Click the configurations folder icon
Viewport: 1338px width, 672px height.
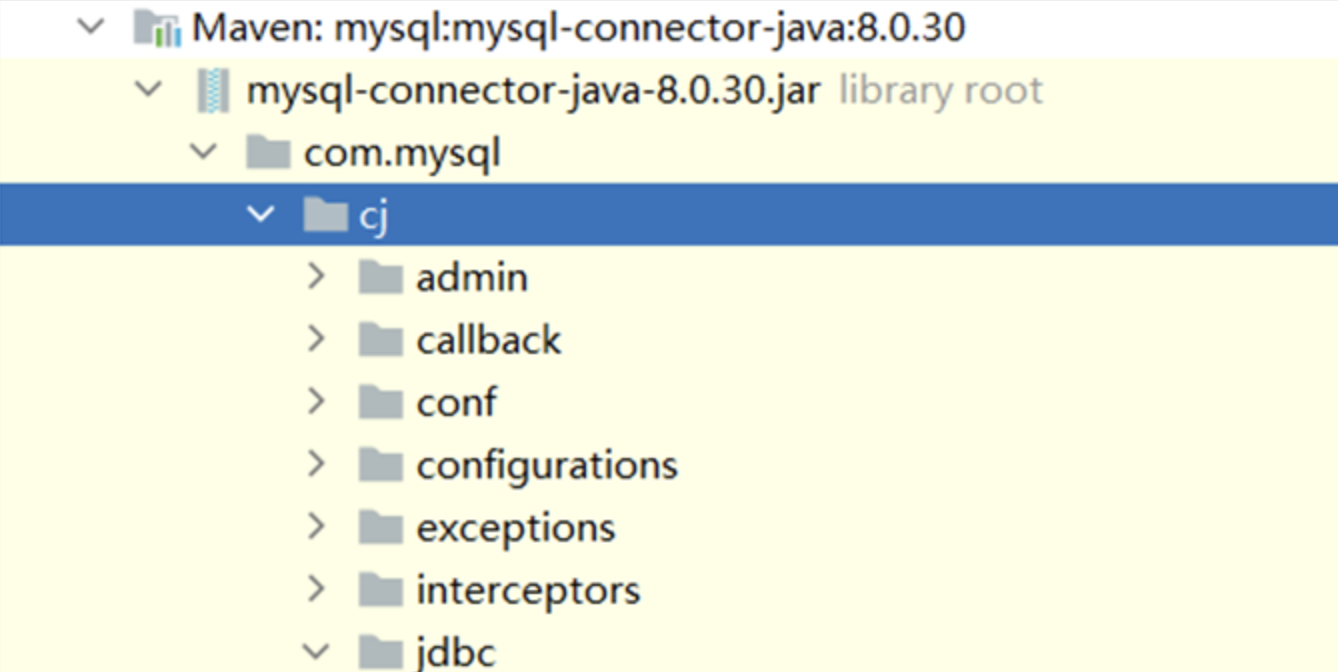[381, 465]
